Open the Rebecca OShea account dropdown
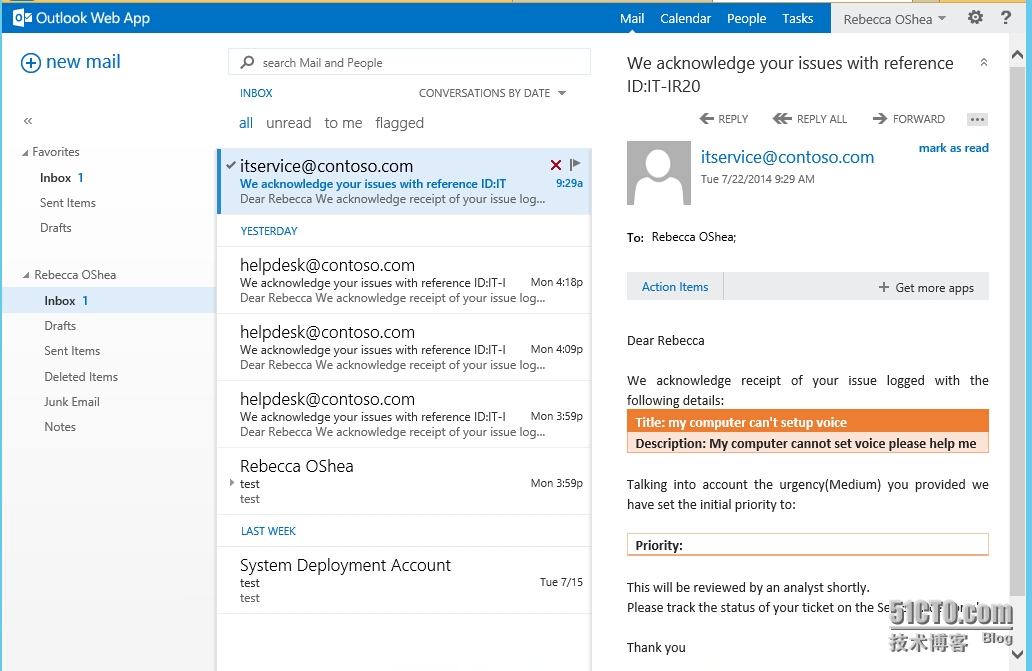 tap(894, 19)
